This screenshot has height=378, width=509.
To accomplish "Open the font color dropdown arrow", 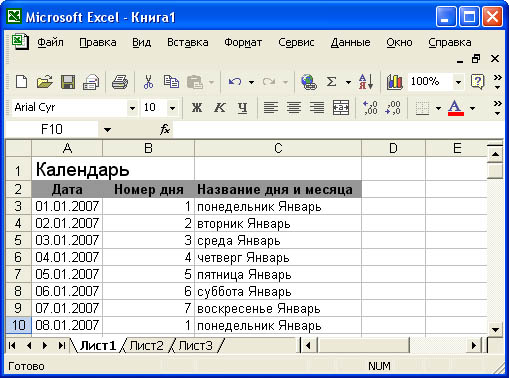I will click(472, 108).
